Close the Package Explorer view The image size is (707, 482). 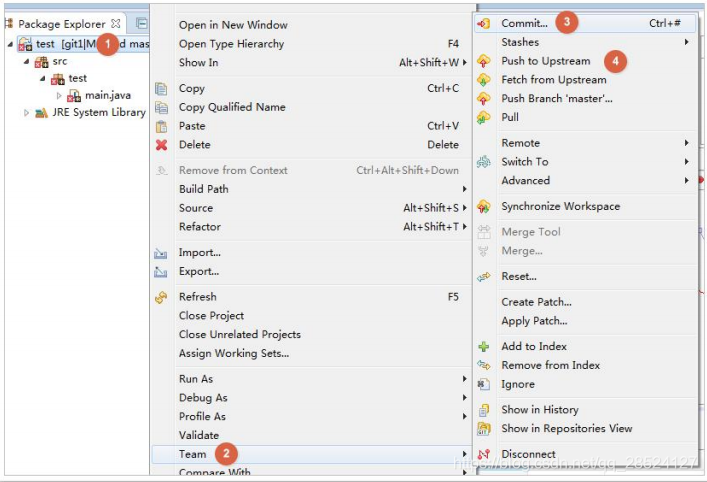coord(116,23)
